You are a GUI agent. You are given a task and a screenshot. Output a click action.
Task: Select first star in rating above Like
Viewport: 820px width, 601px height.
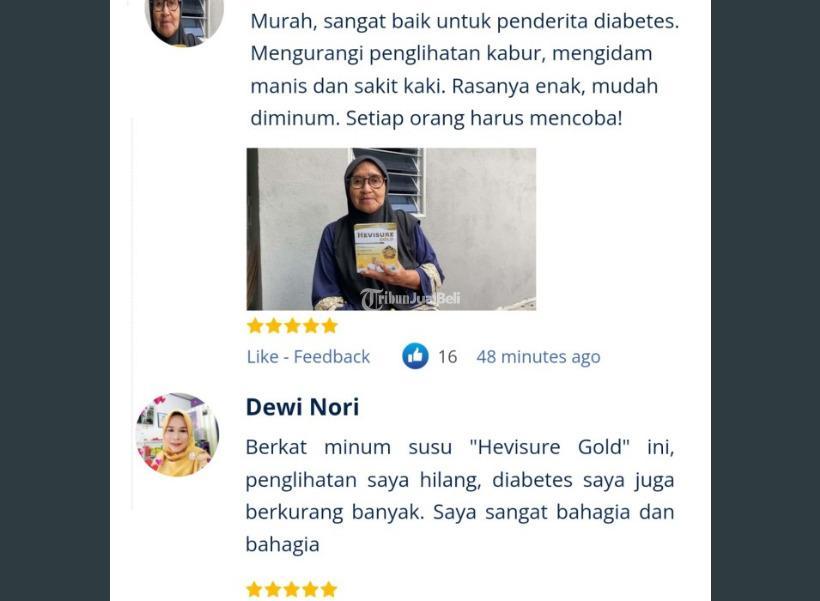[x=255, y=326]
